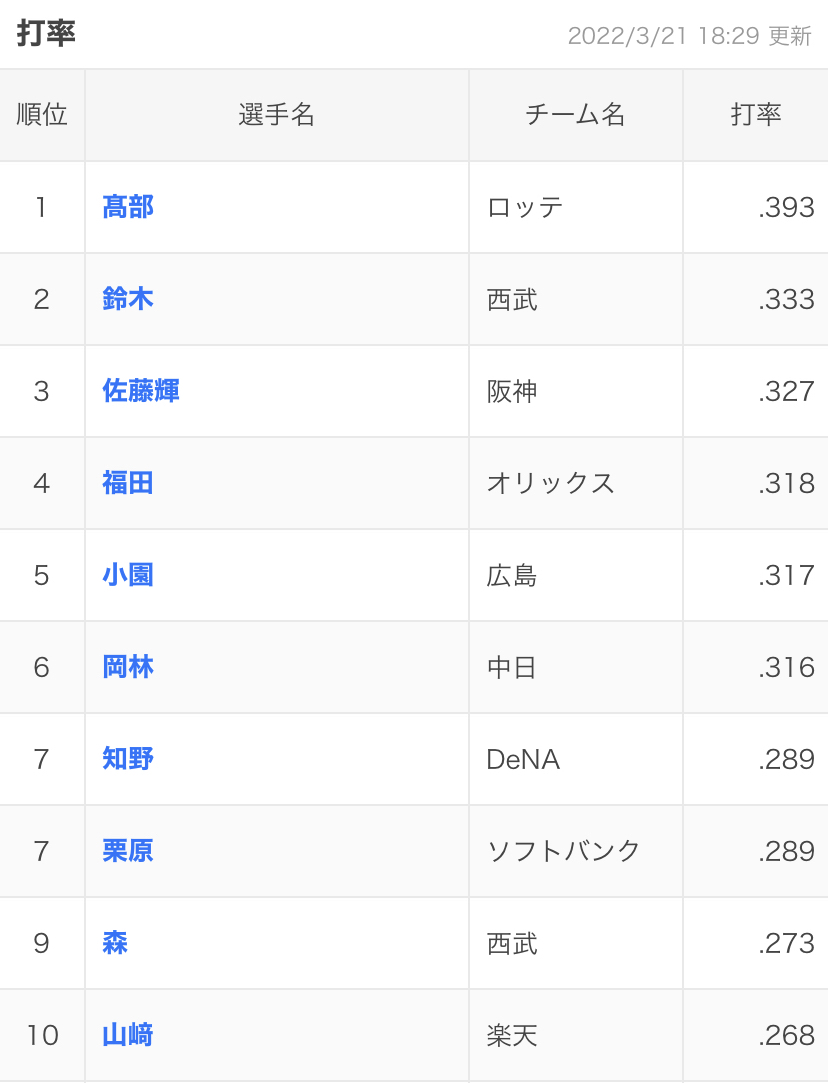Screen dimensions: 828x1083
Task: Open the 知野 player link
Action: tap(128, 759)
